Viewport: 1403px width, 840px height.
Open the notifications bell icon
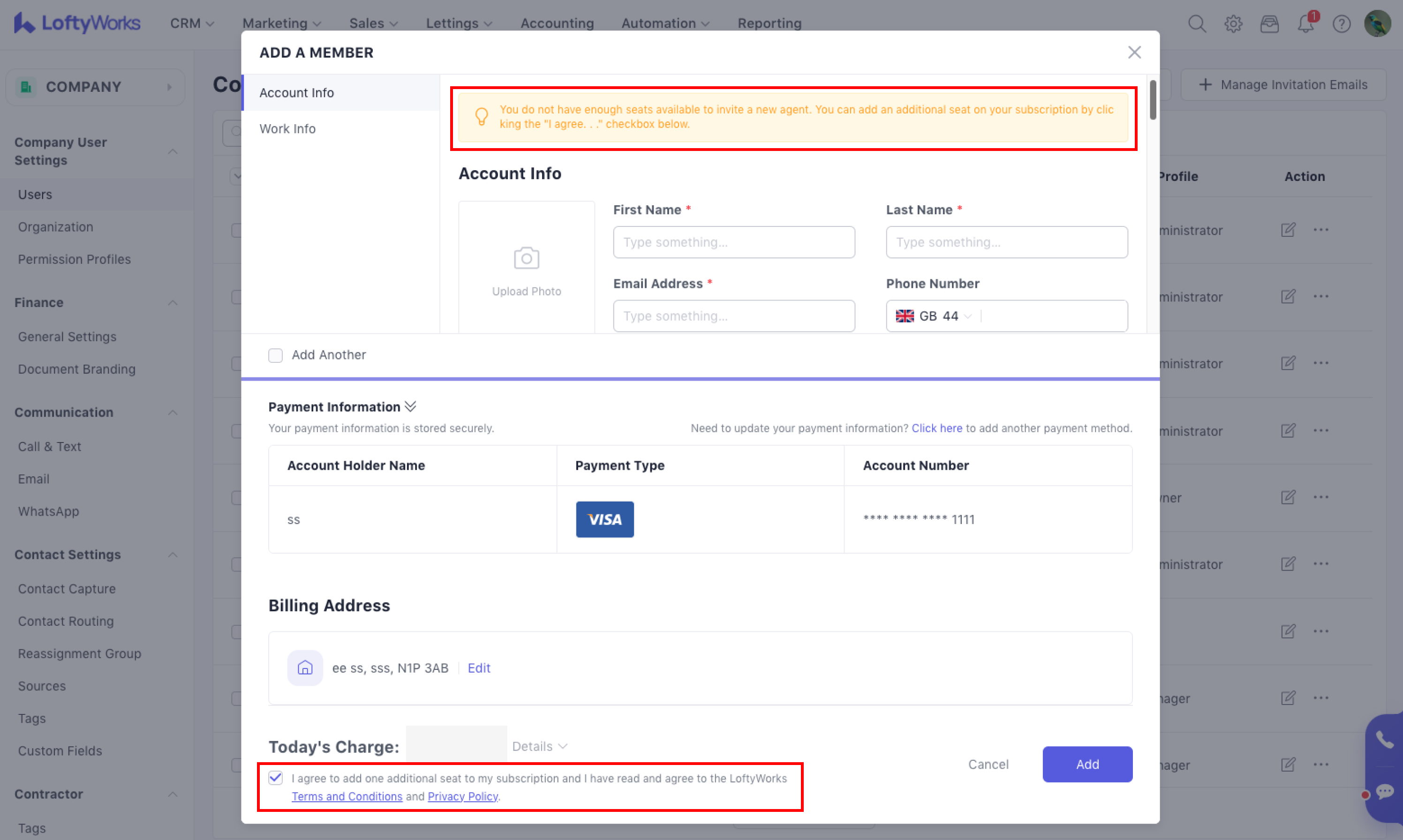pyautogui.click(x=1305, y=24)
